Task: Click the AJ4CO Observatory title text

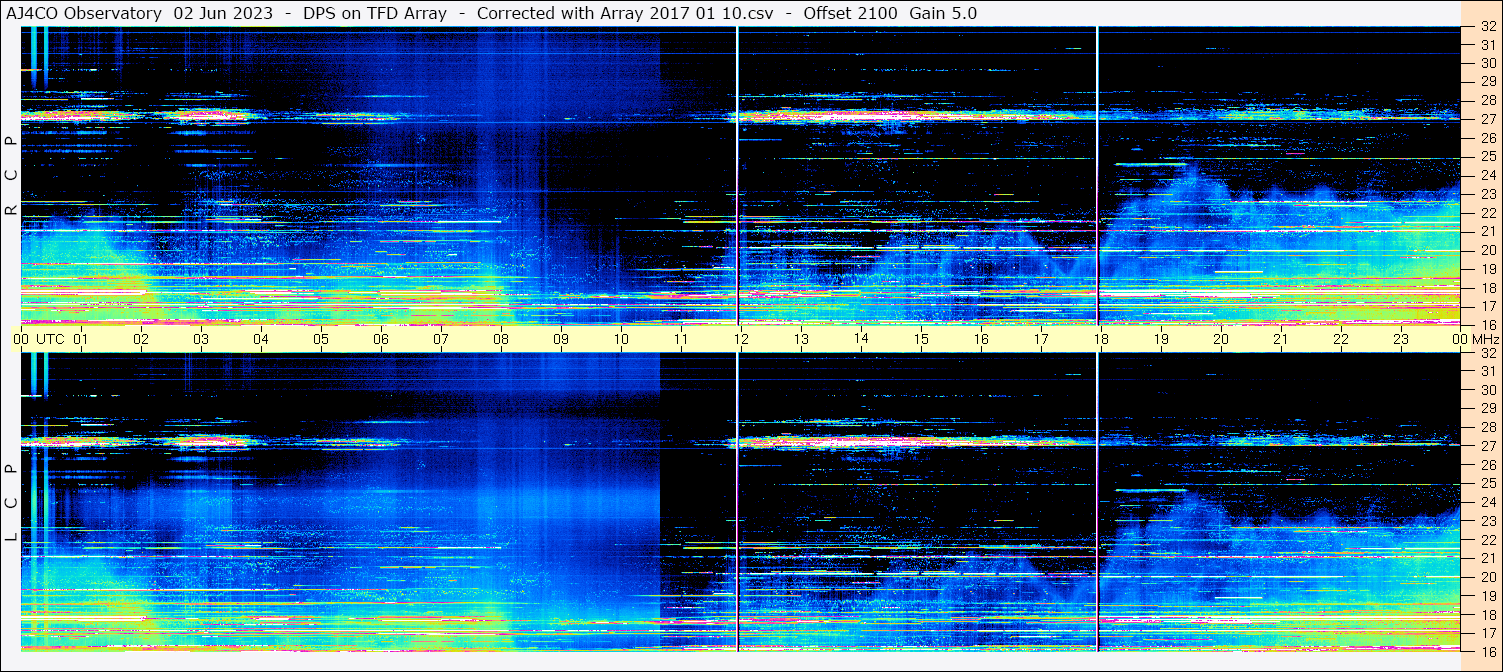Action: (84, 13)
